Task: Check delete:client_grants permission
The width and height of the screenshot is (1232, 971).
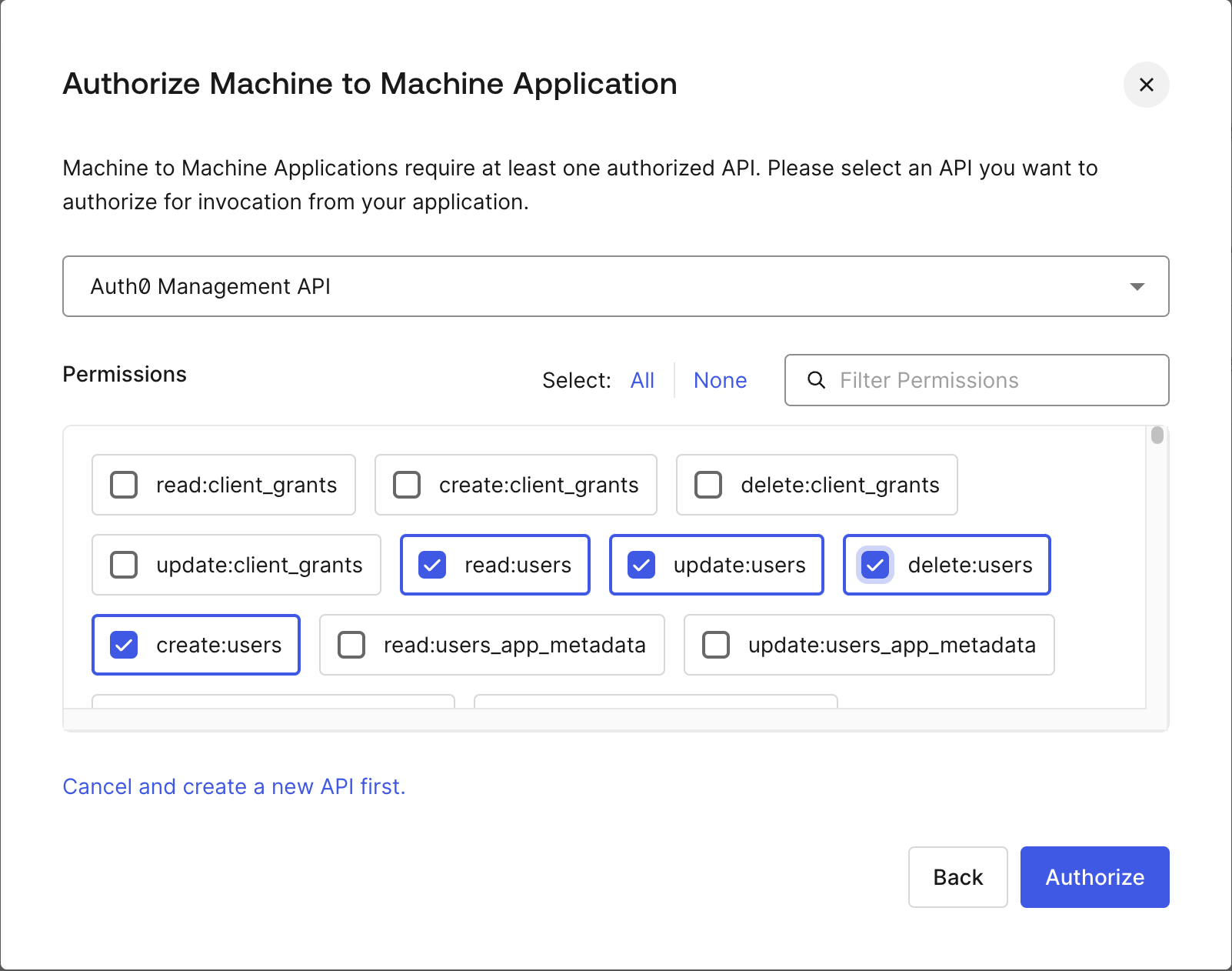Action: pyautogui.click(x=708, y=485)
